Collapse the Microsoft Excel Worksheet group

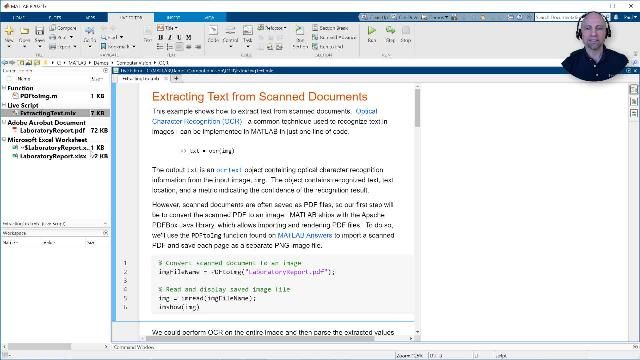(4, 139)
